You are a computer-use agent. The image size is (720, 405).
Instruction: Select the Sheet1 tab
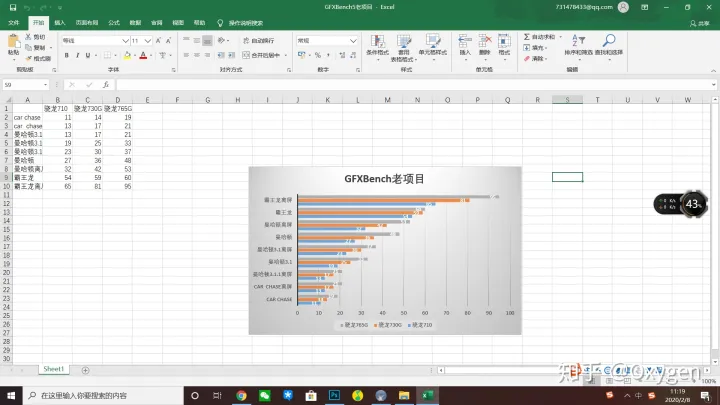pos(54,369)
